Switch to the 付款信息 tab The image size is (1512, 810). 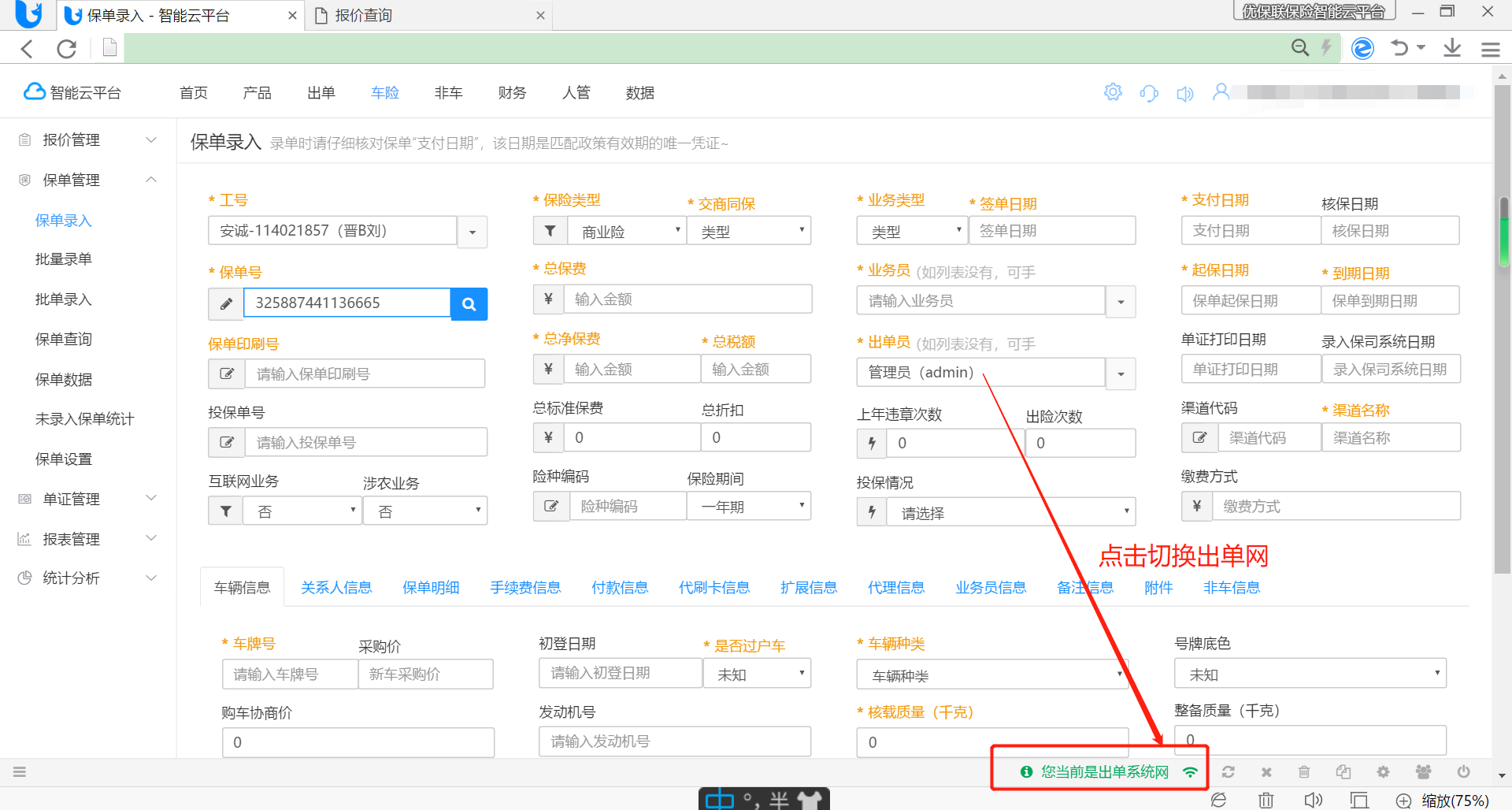[x=620, y=588]
